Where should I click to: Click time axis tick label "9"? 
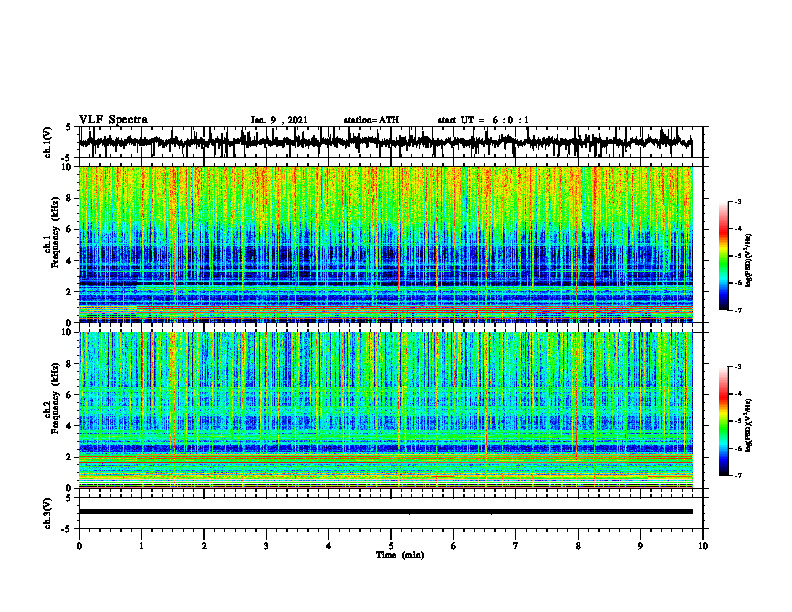[x=640, y=546]
